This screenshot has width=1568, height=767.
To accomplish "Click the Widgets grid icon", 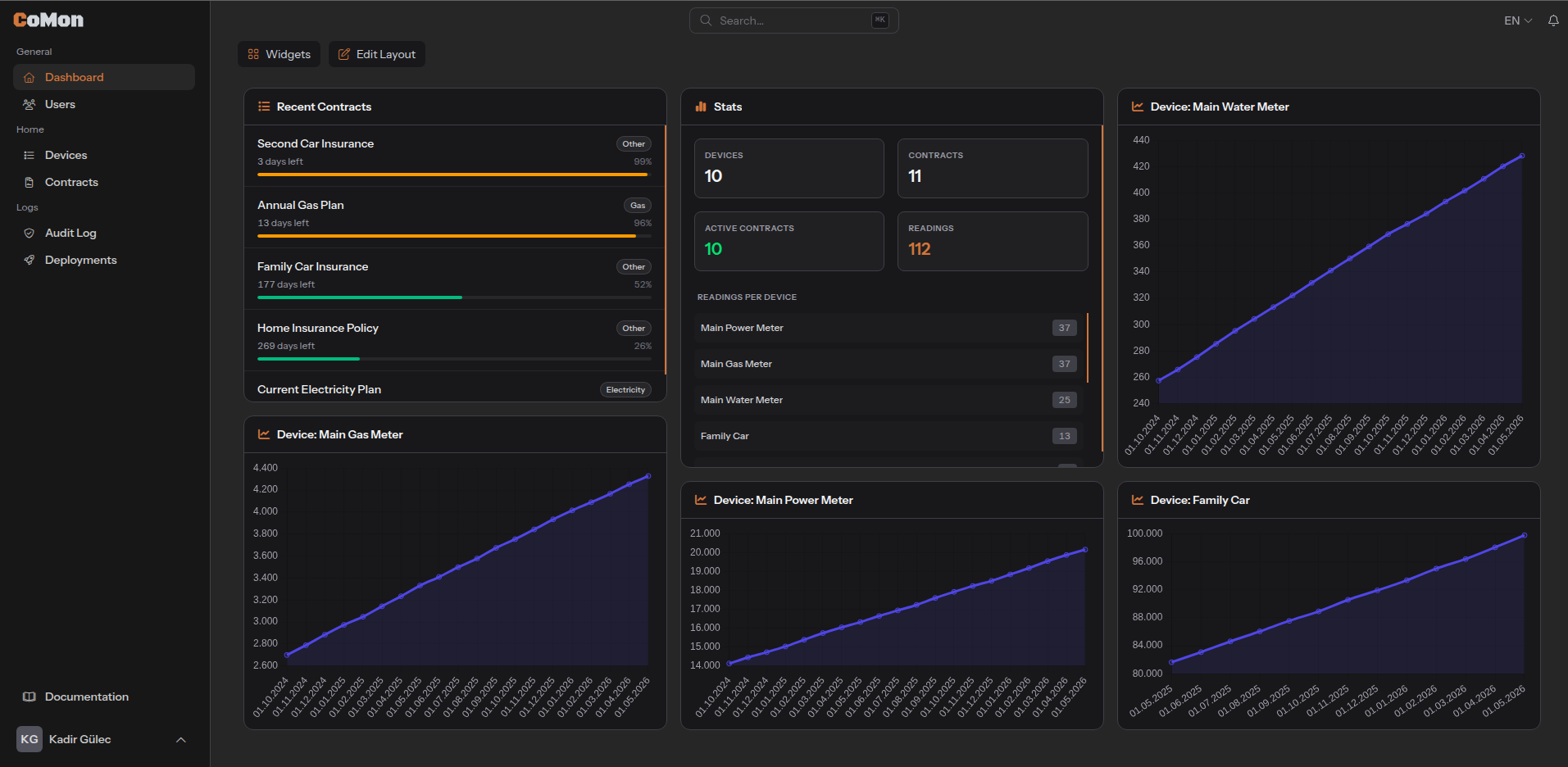I will [253, 54].
